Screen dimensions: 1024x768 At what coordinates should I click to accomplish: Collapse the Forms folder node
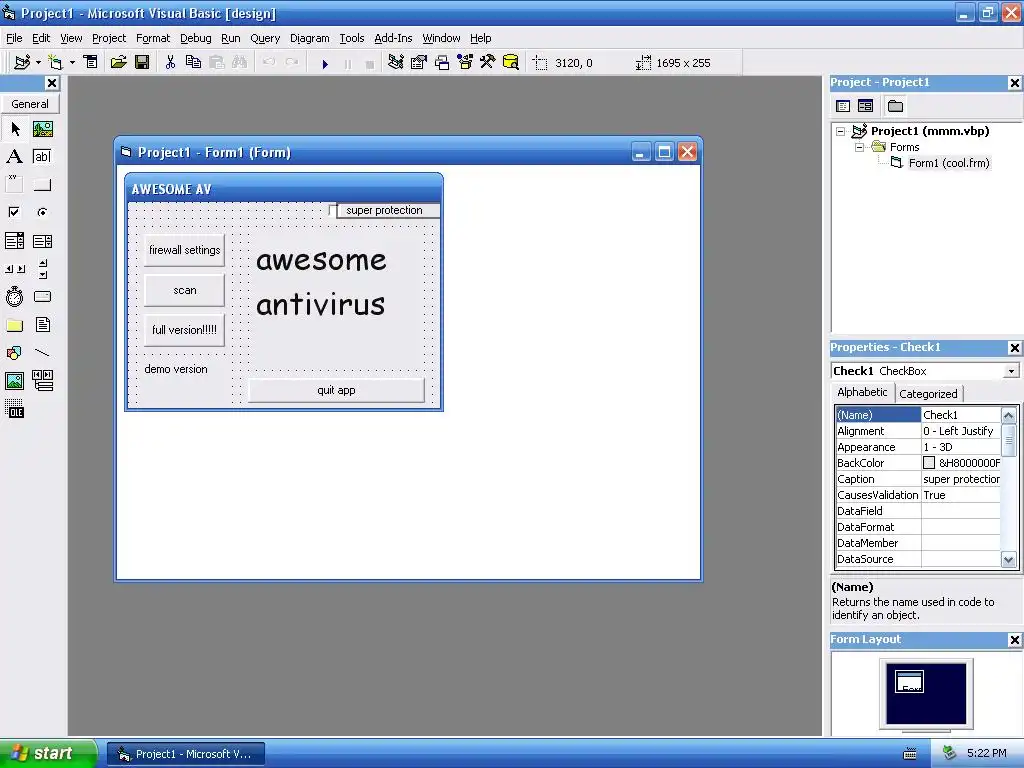click(x=860, y=148)
